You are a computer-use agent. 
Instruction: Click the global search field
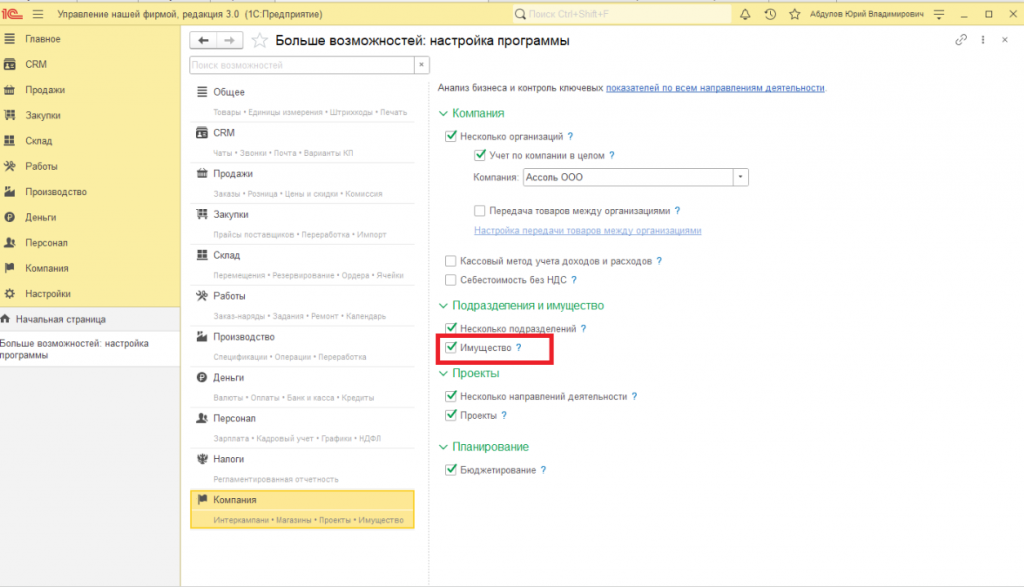tap(622, 14)
